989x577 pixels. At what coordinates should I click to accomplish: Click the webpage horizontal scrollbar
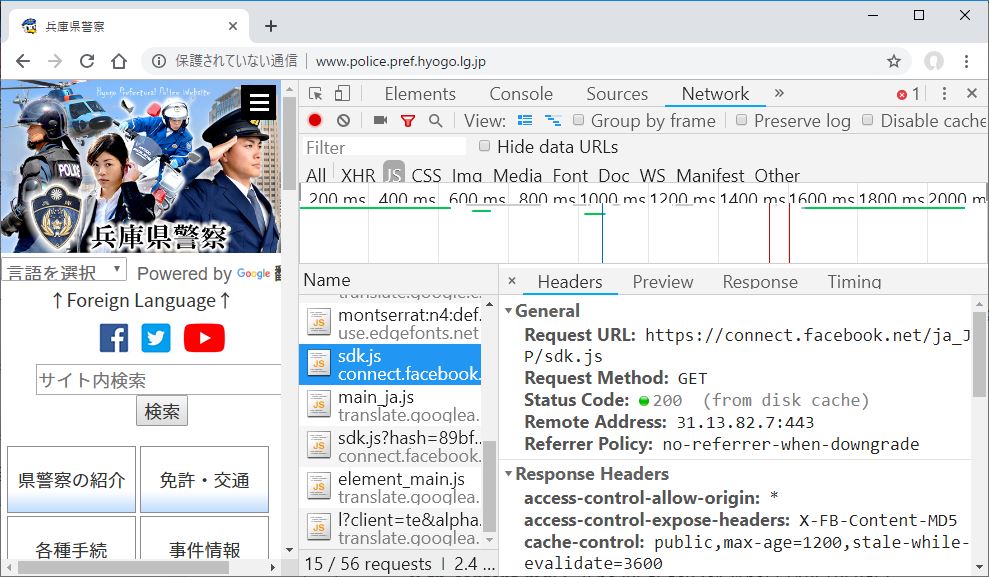click(123, 567)
